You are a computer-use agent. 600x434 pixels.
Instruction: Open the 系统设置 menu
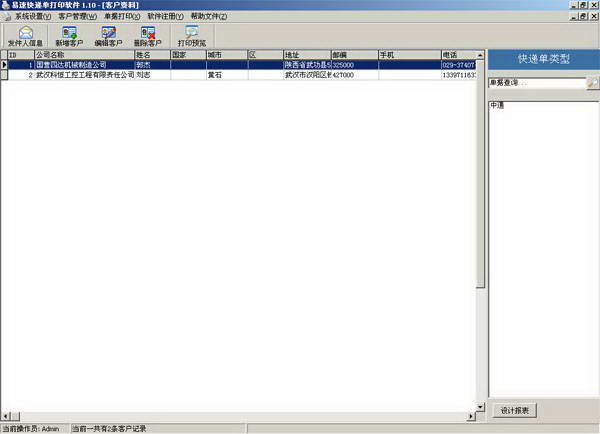(x=34, y=17)
